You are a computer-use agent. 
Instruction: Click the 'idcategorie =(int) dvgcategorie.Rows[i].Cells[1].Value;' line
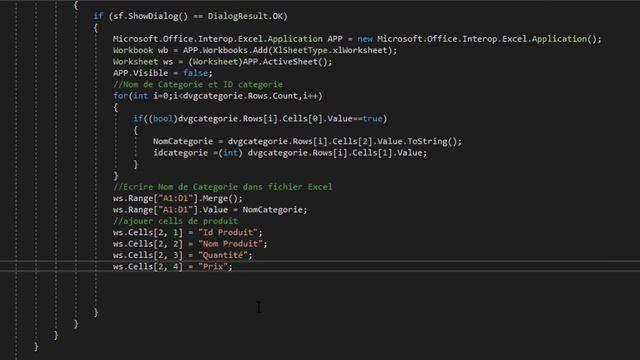click(290, 153)
